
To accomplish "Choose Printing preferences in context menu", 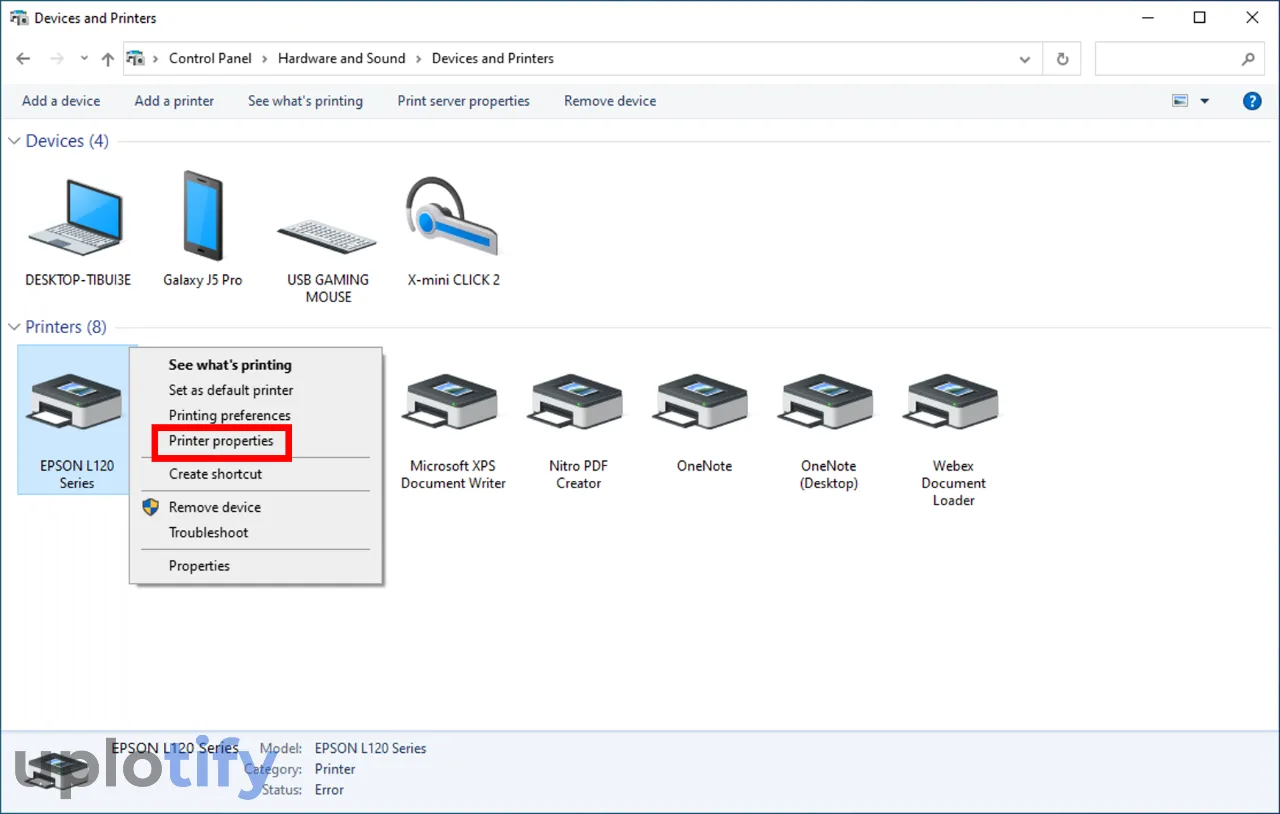I will point(230,415).
